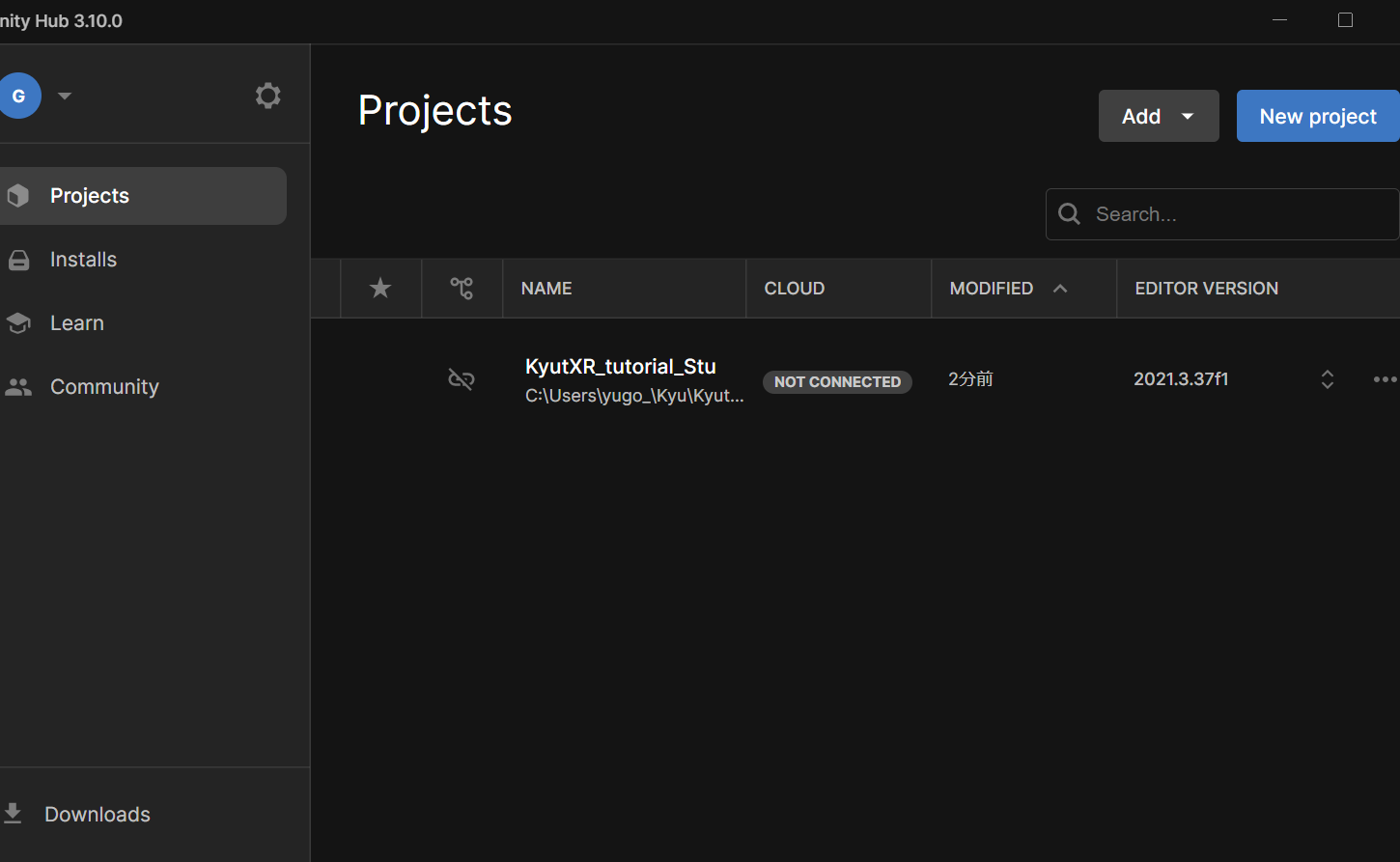Select Installs in the sidebar
Image resolution: width=1400 pixels, height=862 pixels.
[x=83, y=259]
